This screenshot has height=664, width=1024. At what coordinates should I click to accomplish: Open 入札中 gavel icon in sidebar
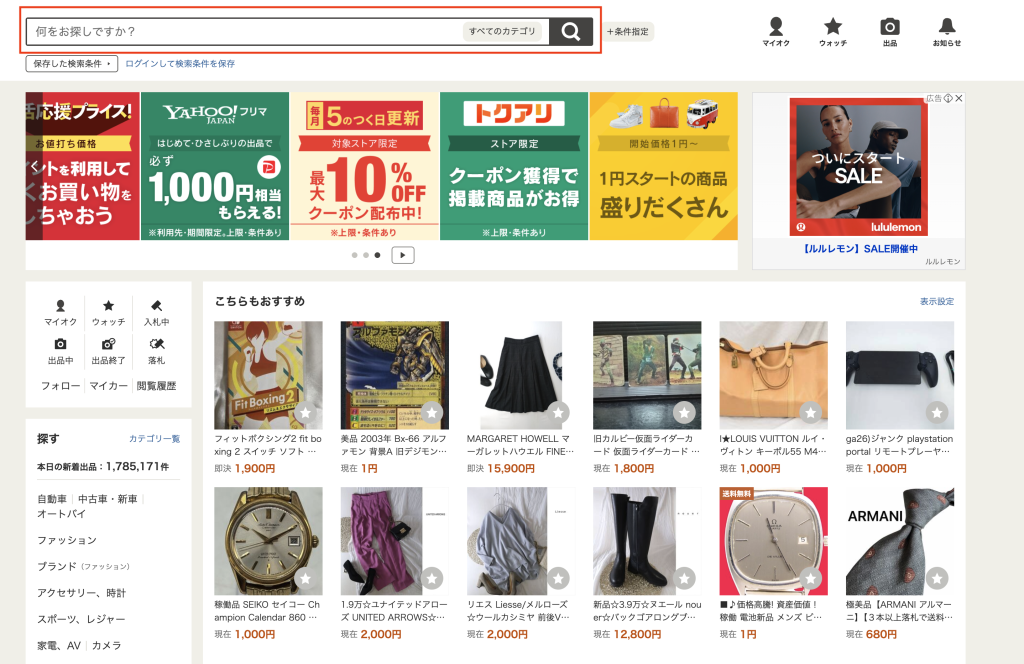pos(157,313)
